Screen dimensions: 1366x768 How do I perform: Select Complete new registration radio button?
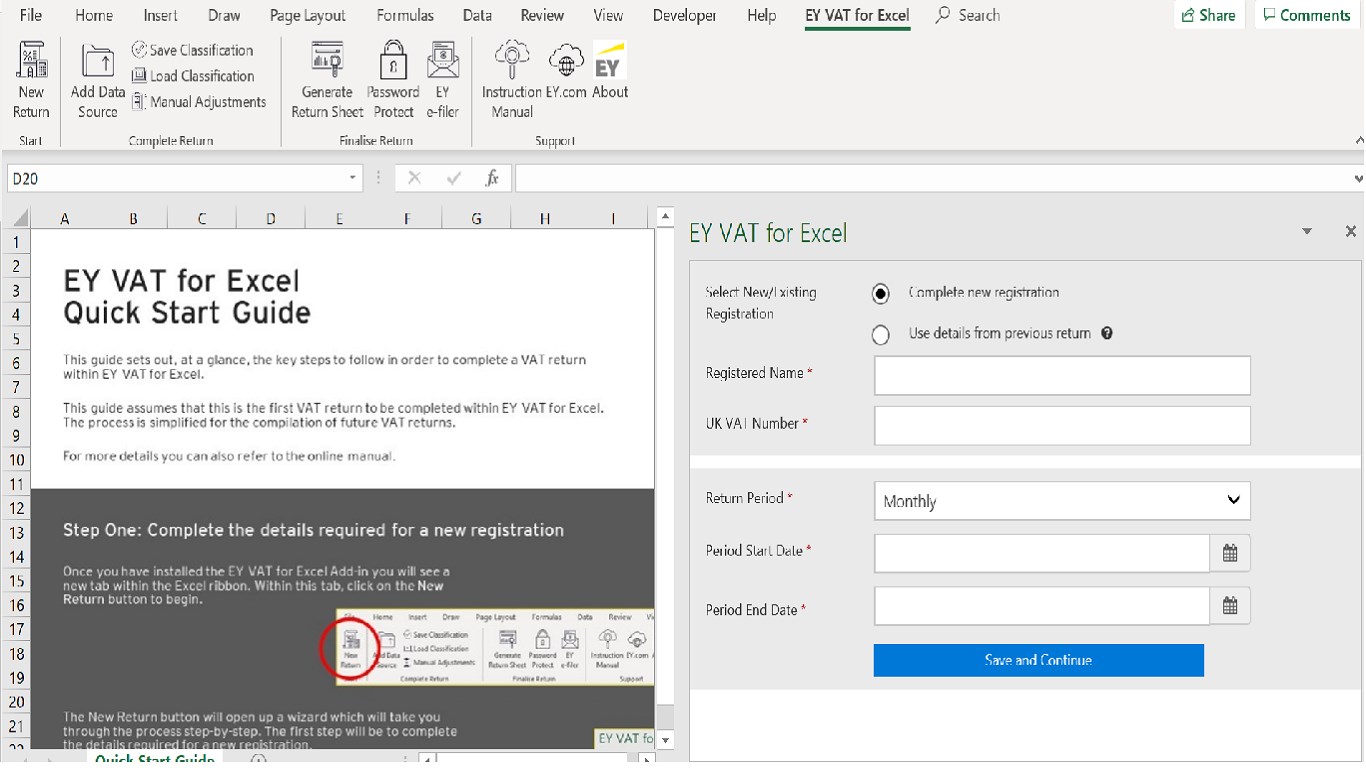pos(880,293)
